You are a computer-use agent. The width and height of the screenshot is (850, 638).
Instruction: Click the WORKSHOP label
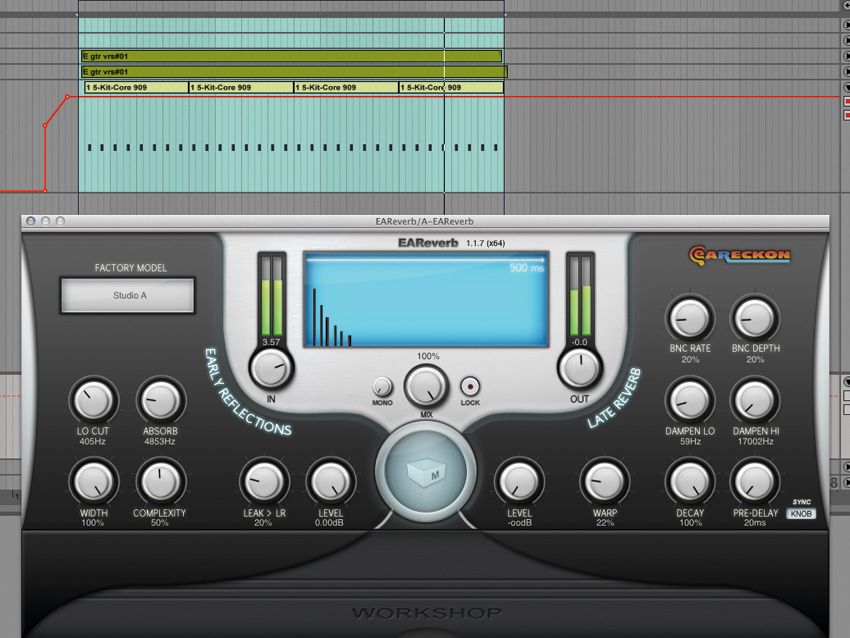point(424,610)
